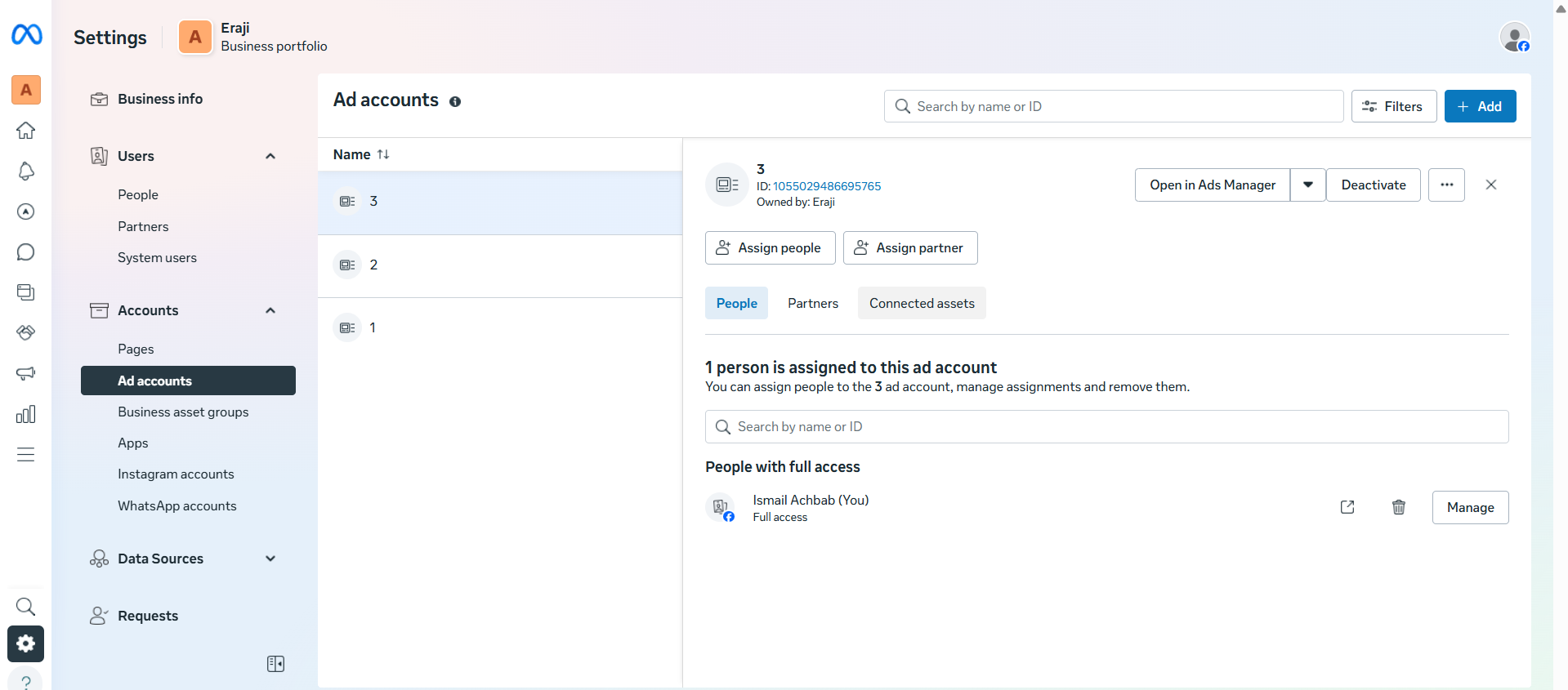Switch to the Partners tab

pyautogui.click(x=812, y=303)
